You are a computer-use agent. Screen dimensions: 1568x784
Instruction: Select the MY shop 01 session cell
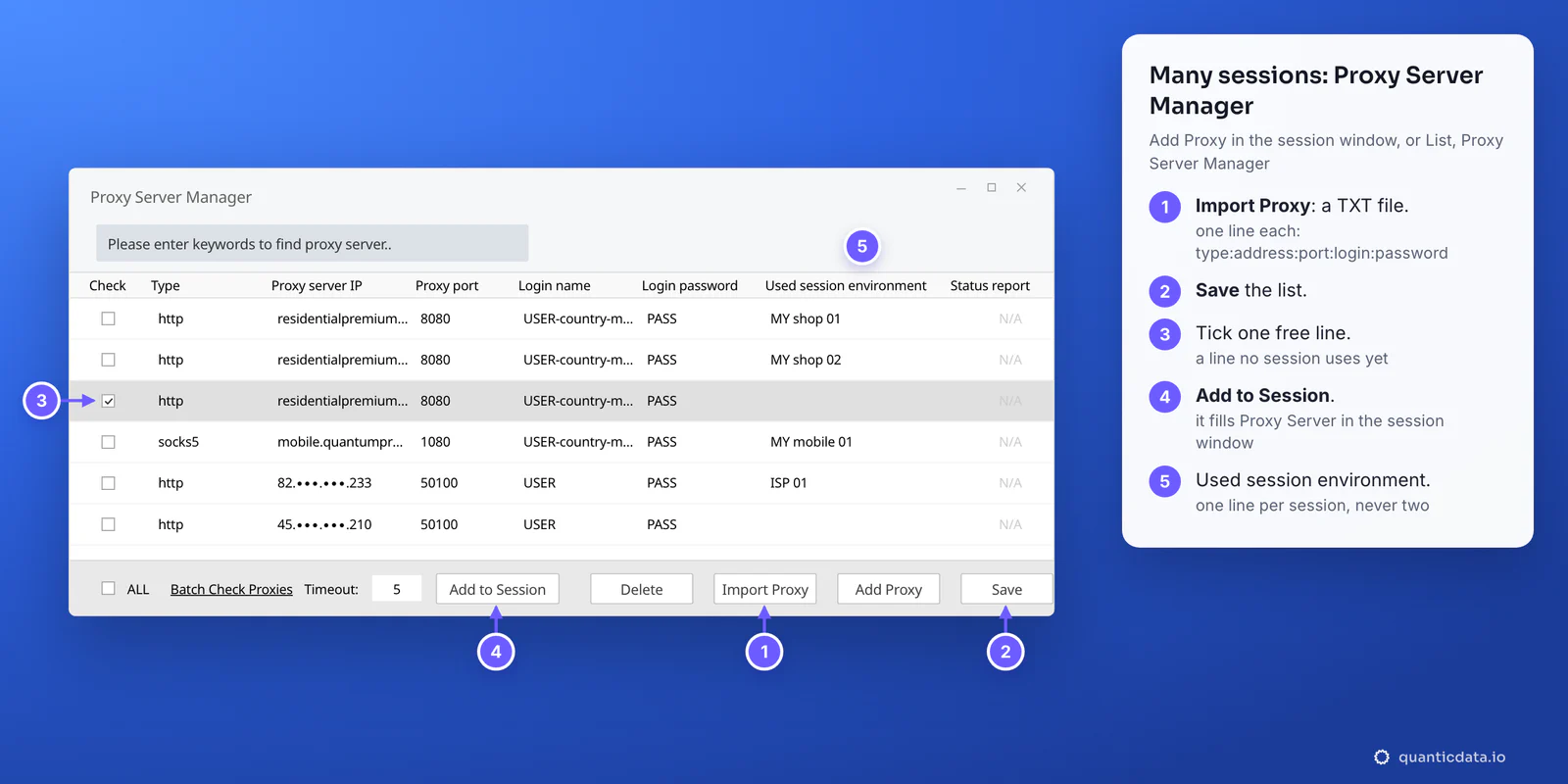[806, 318]
